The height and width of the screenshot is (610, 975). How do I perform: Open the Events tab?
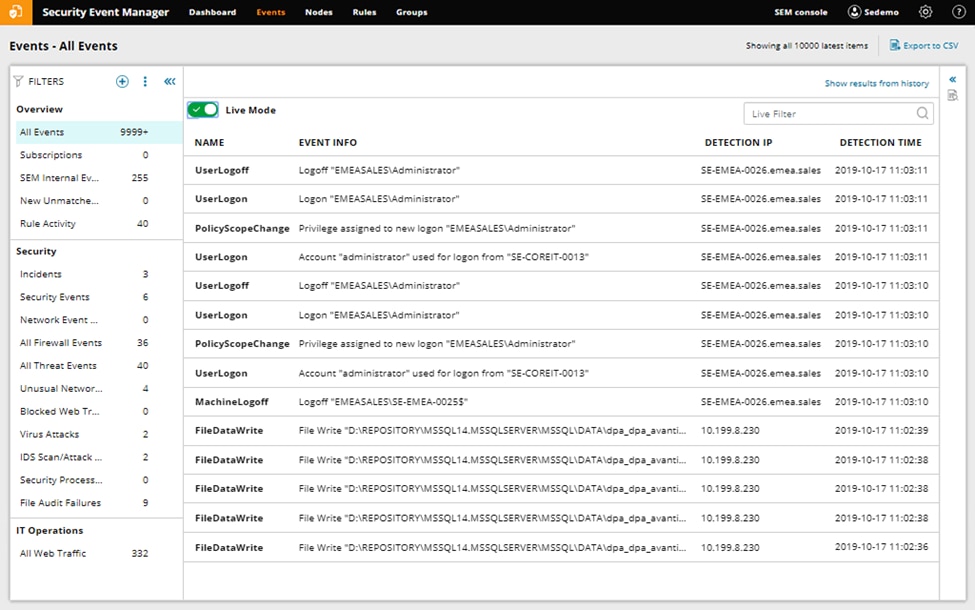pos(270,12)
